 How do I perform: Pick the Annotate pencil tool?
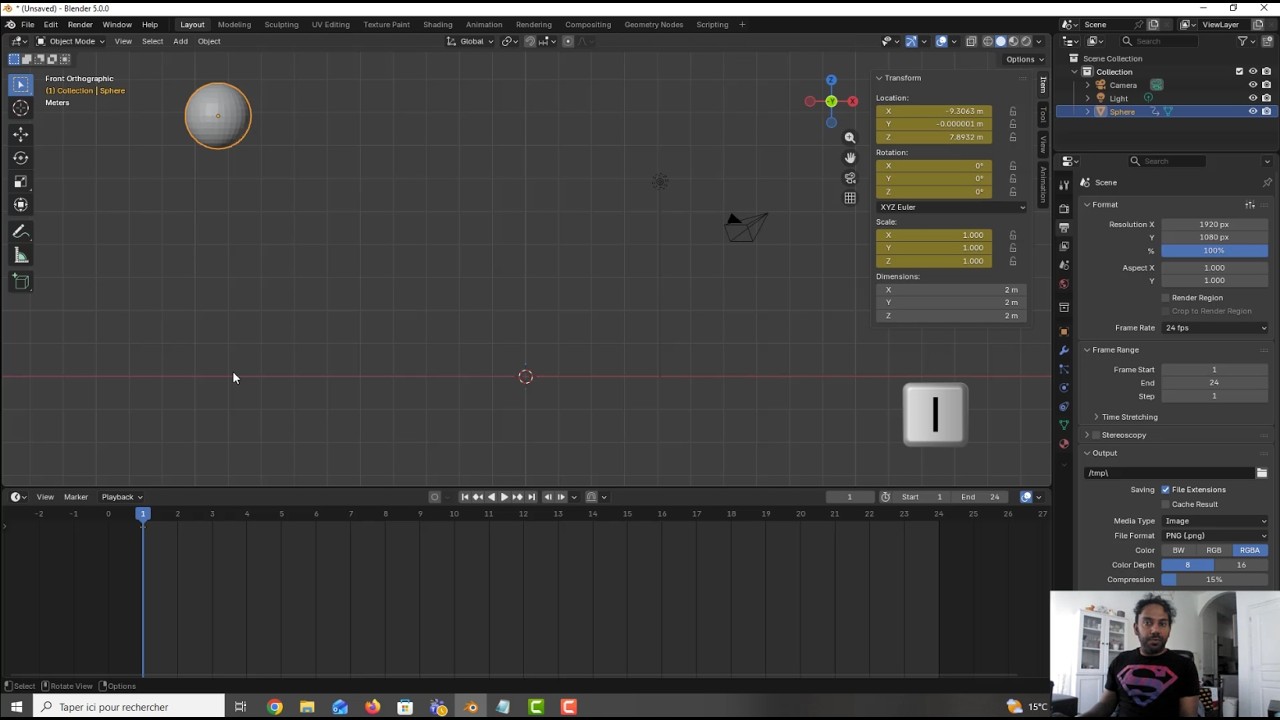21,232
